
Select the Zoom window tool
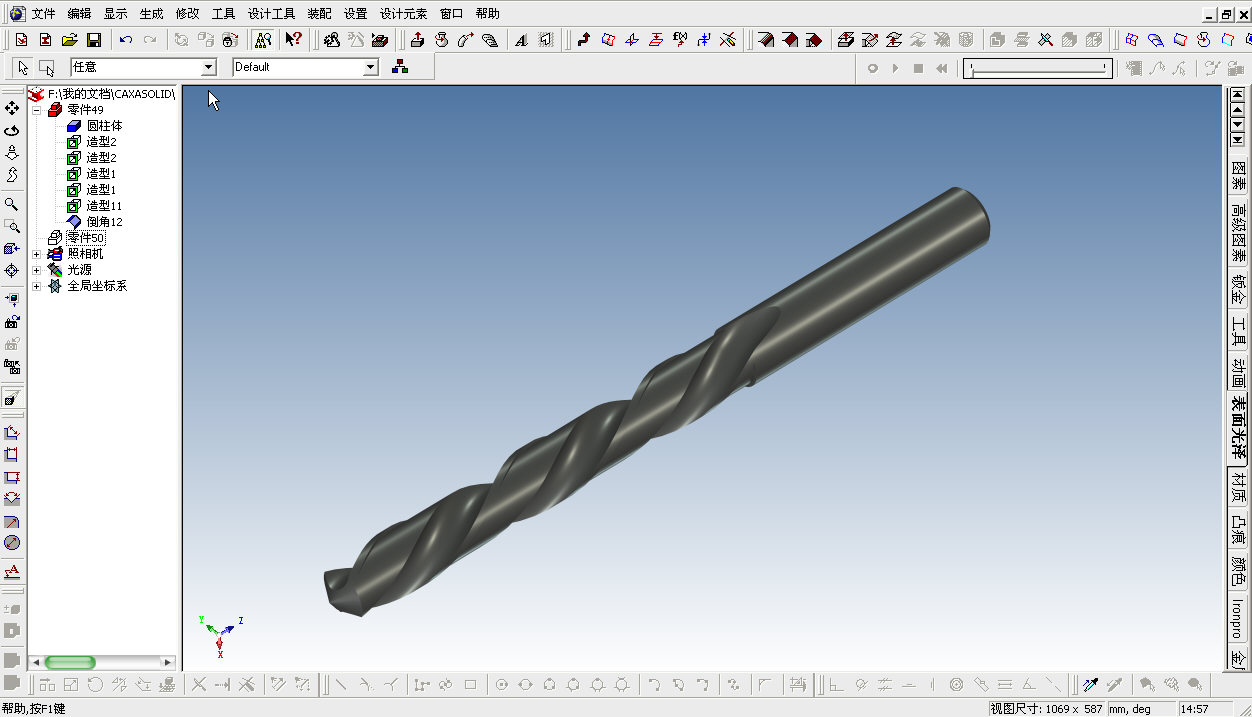coord(12,226)
